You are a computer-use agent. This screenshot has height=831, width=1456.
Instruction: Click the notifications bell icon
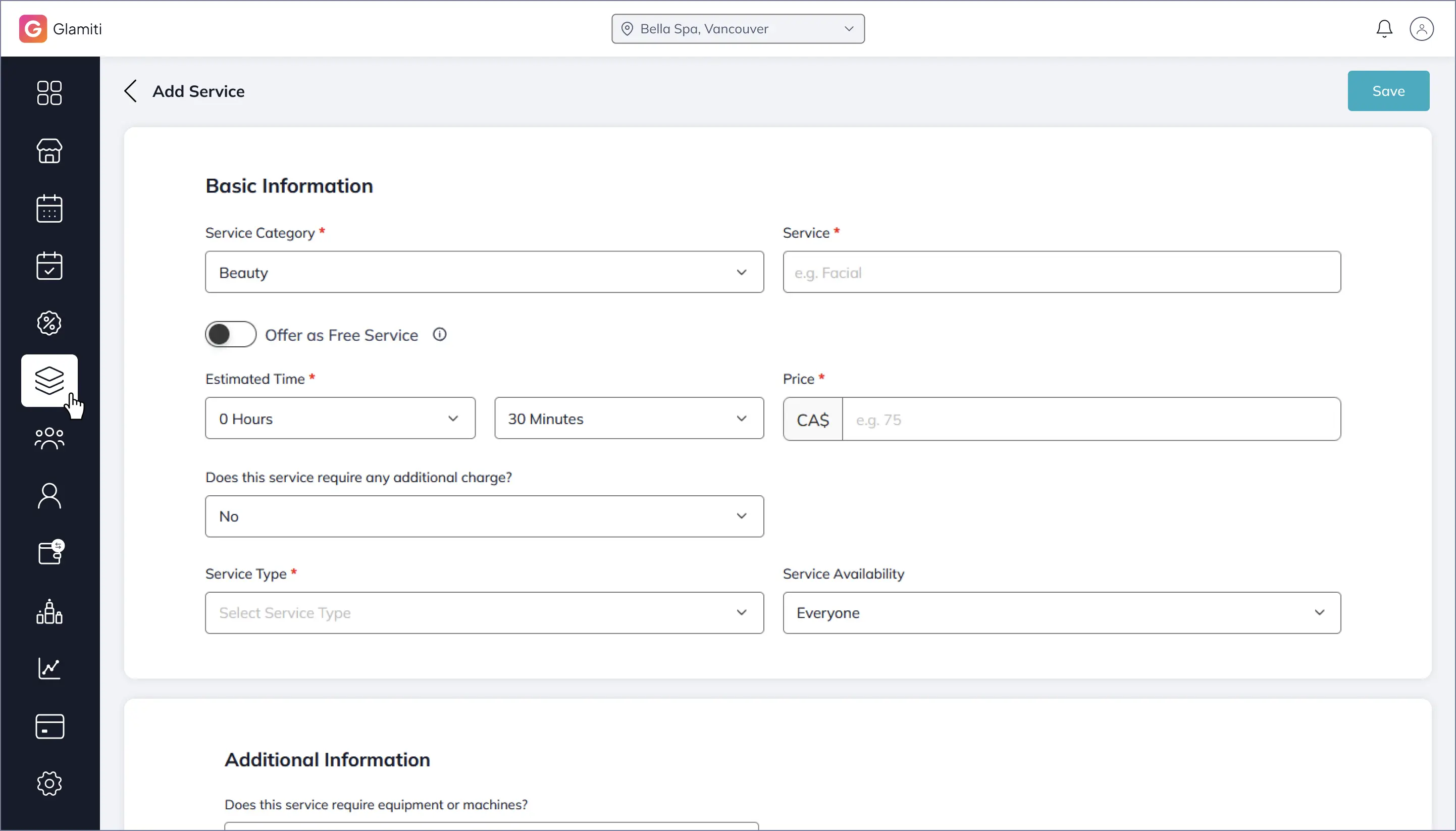[x=1383, y=29]
